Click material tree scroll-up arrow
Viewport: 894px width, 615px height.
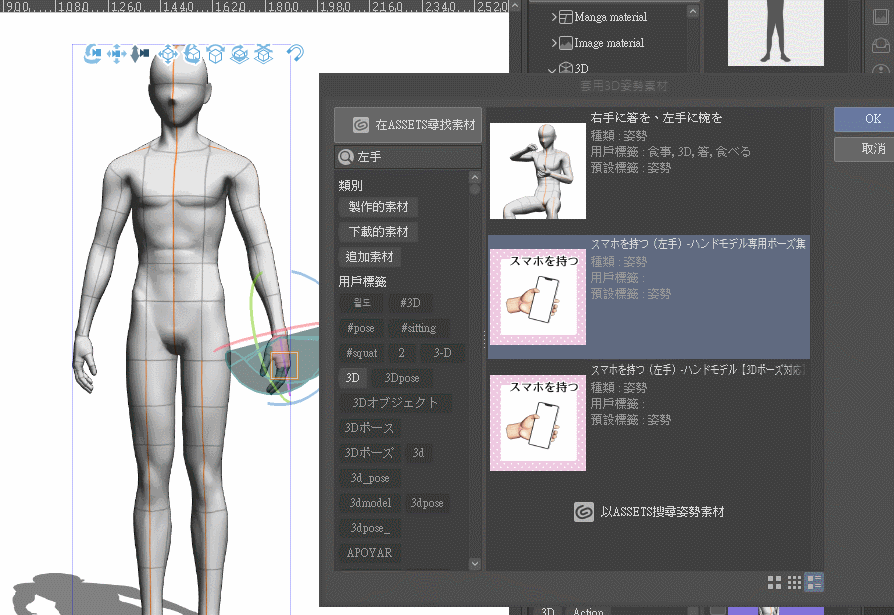point(693,11)
